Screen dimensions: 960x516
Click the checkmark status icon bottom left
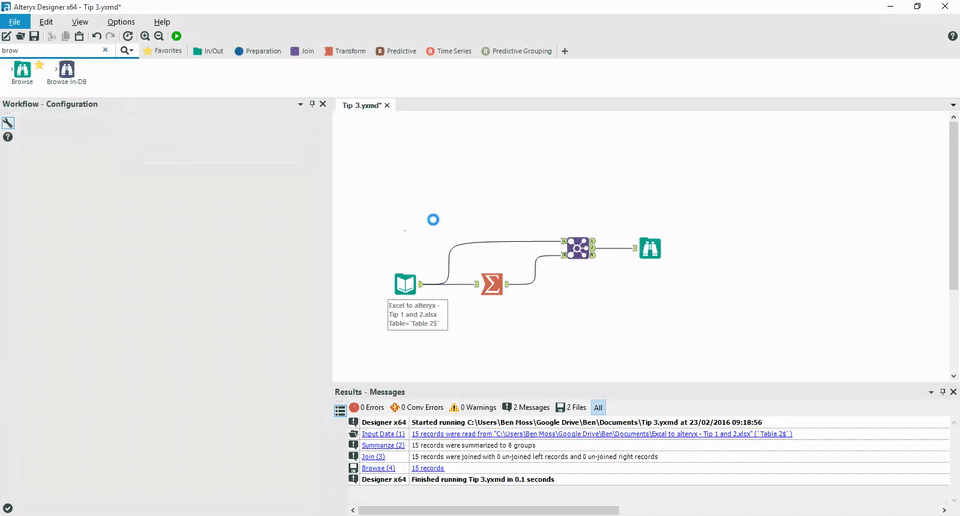pyautogui.click(x=7, y=508)
